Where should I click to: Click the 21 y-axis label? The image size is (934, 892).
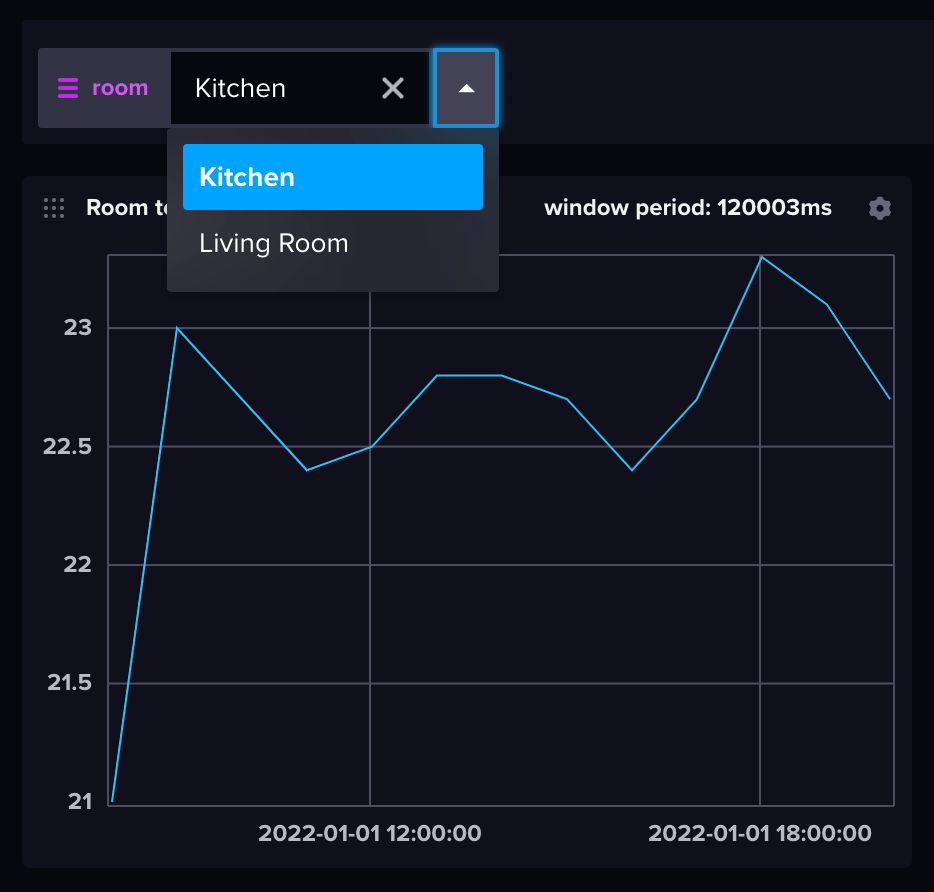80,801
